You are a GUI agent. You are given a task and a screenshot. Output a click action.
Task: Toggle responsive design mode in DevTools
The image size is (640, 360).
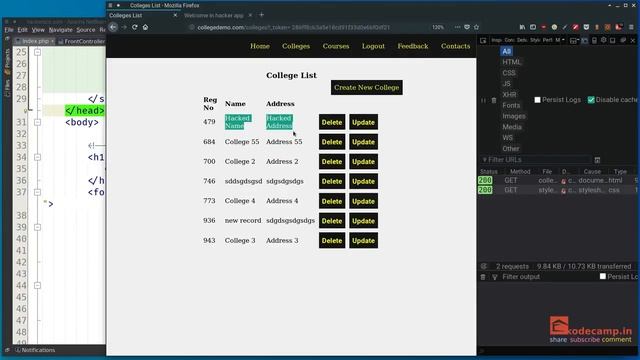[594, 40]
